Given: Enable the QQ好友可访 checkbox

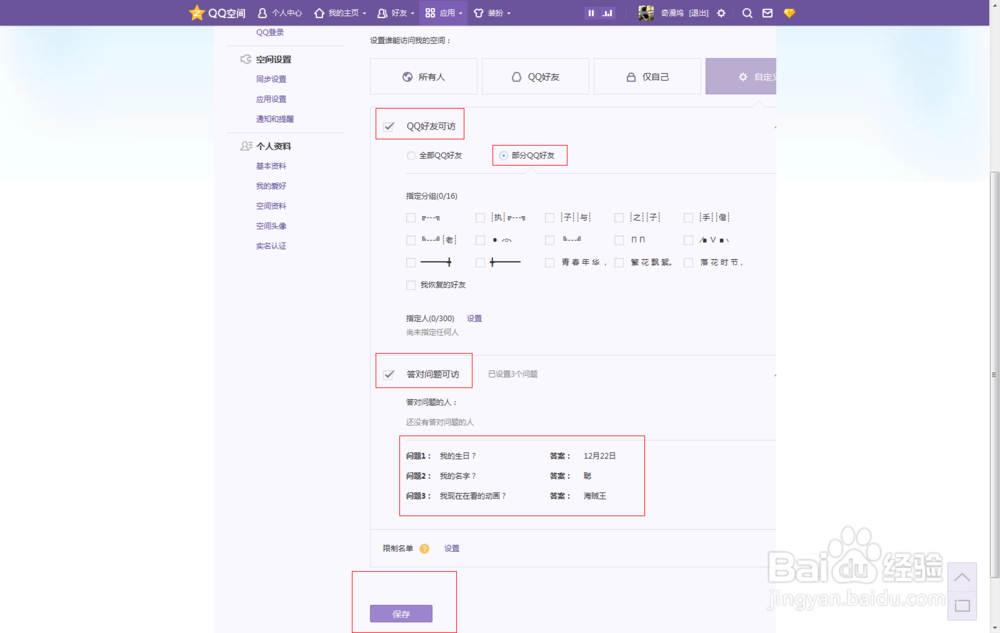Looking at the screenshot, I should coord(389,124).
